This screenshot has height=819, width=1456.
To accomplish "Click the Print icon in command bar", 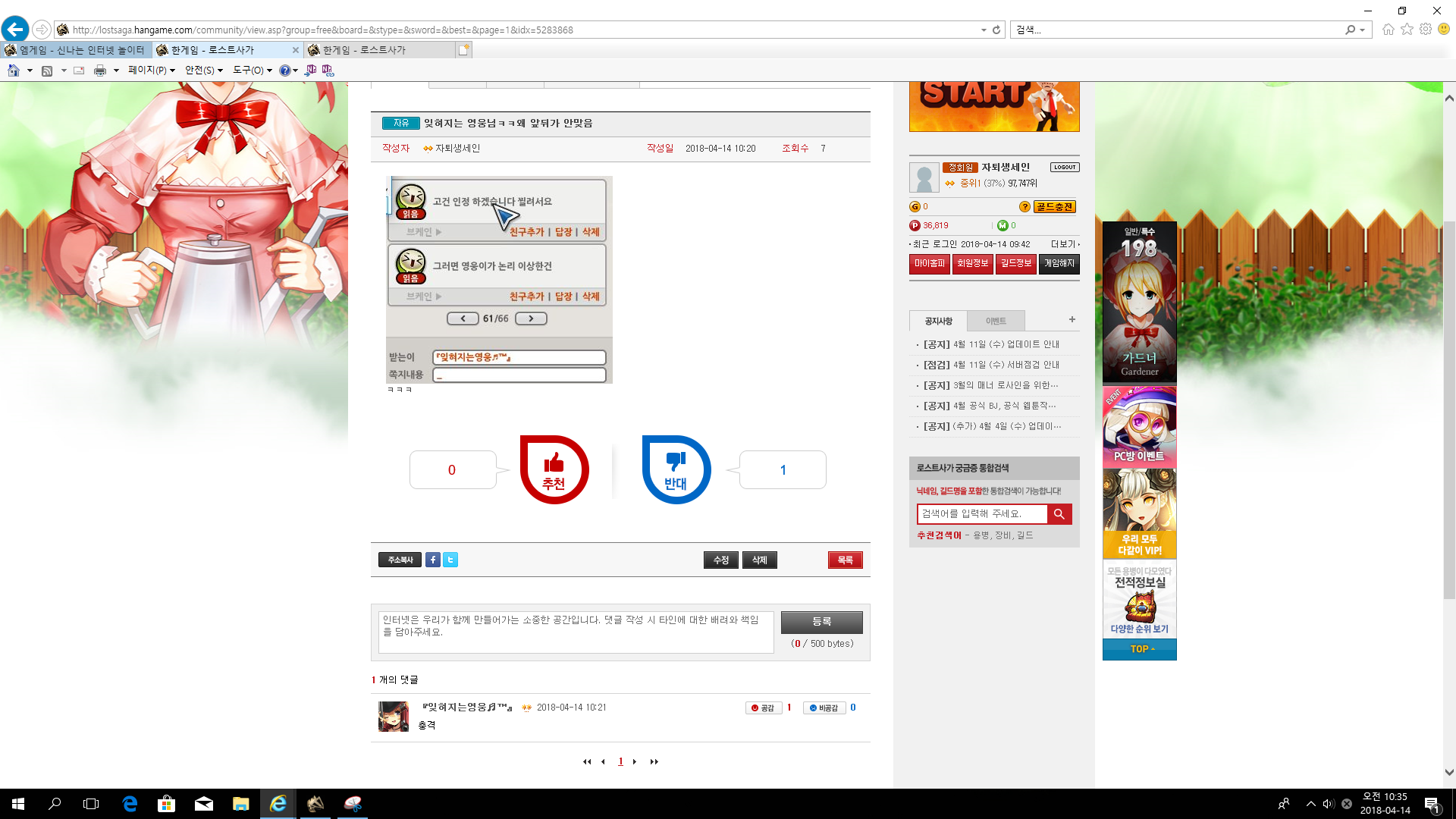I will pos(99,71).
